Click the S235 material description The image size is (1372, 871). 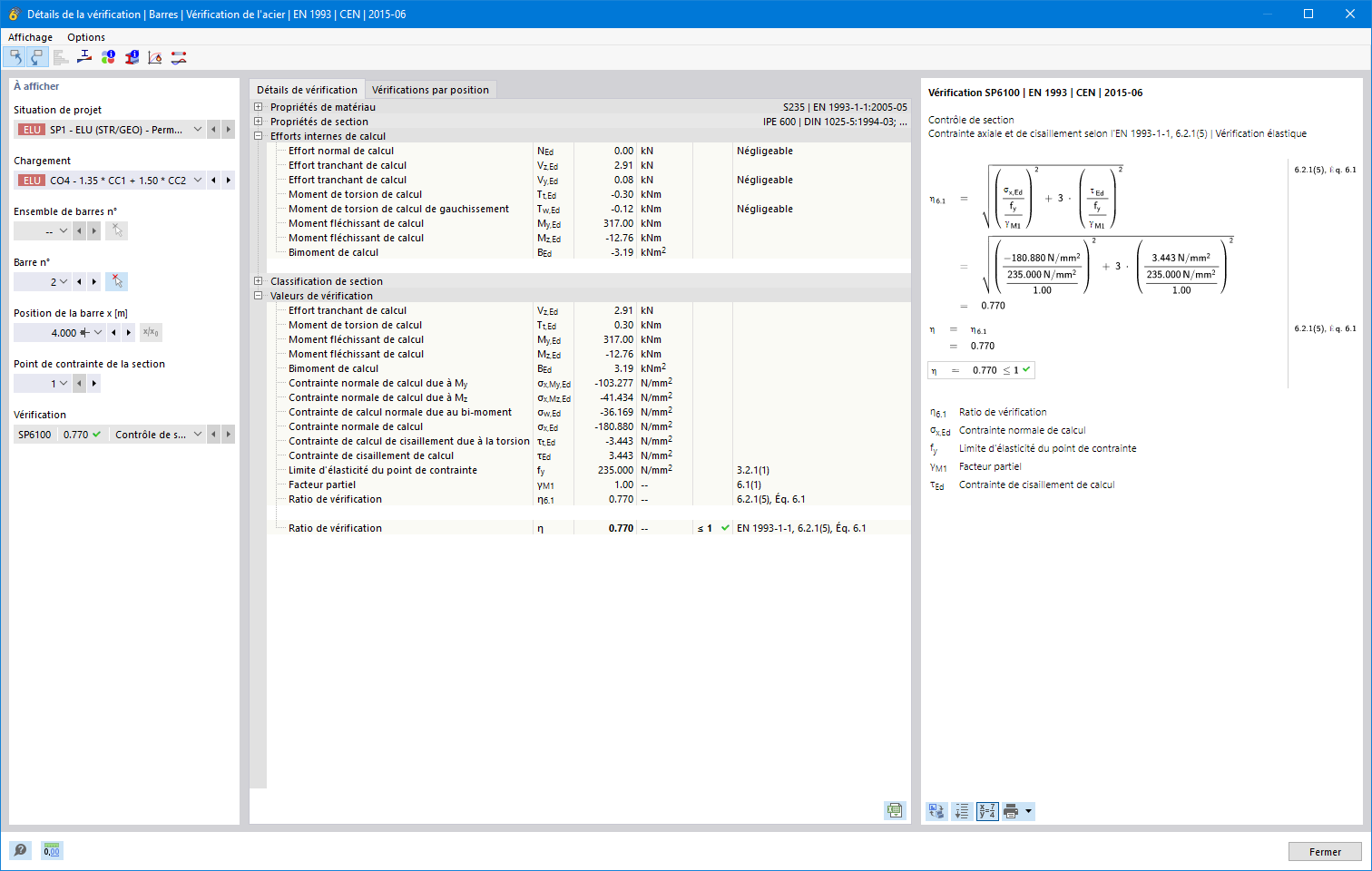pos(845,107)
